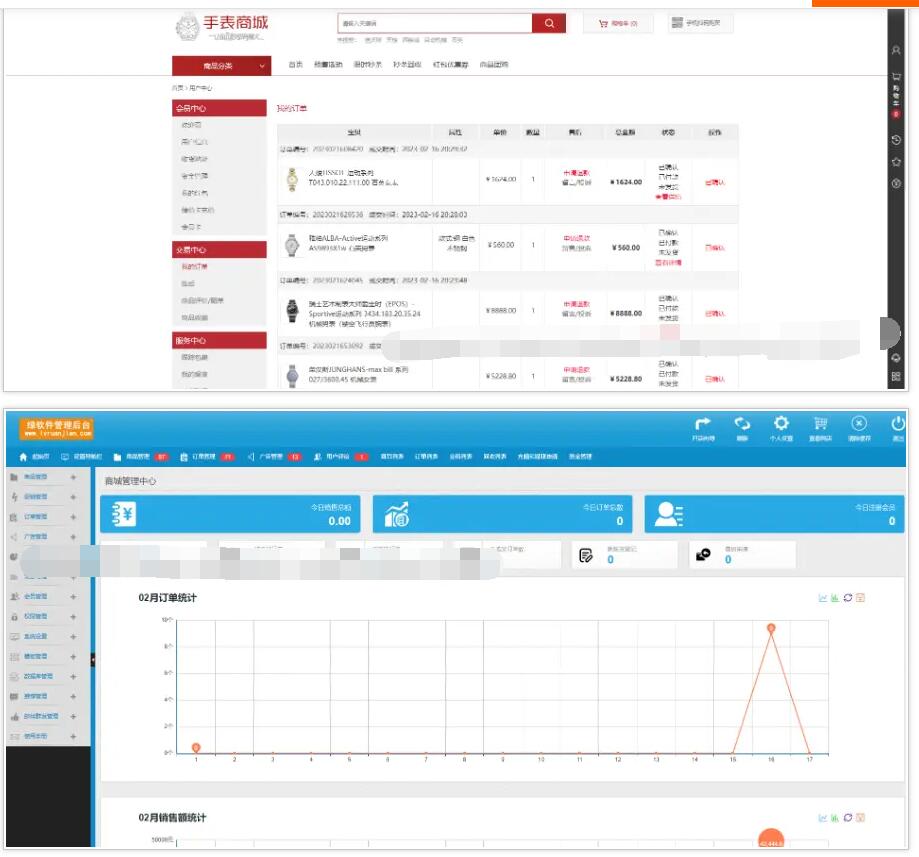Click the star favorites icon in right sidebar
Viewport: 919px width, 857px height.
point(896,161)
